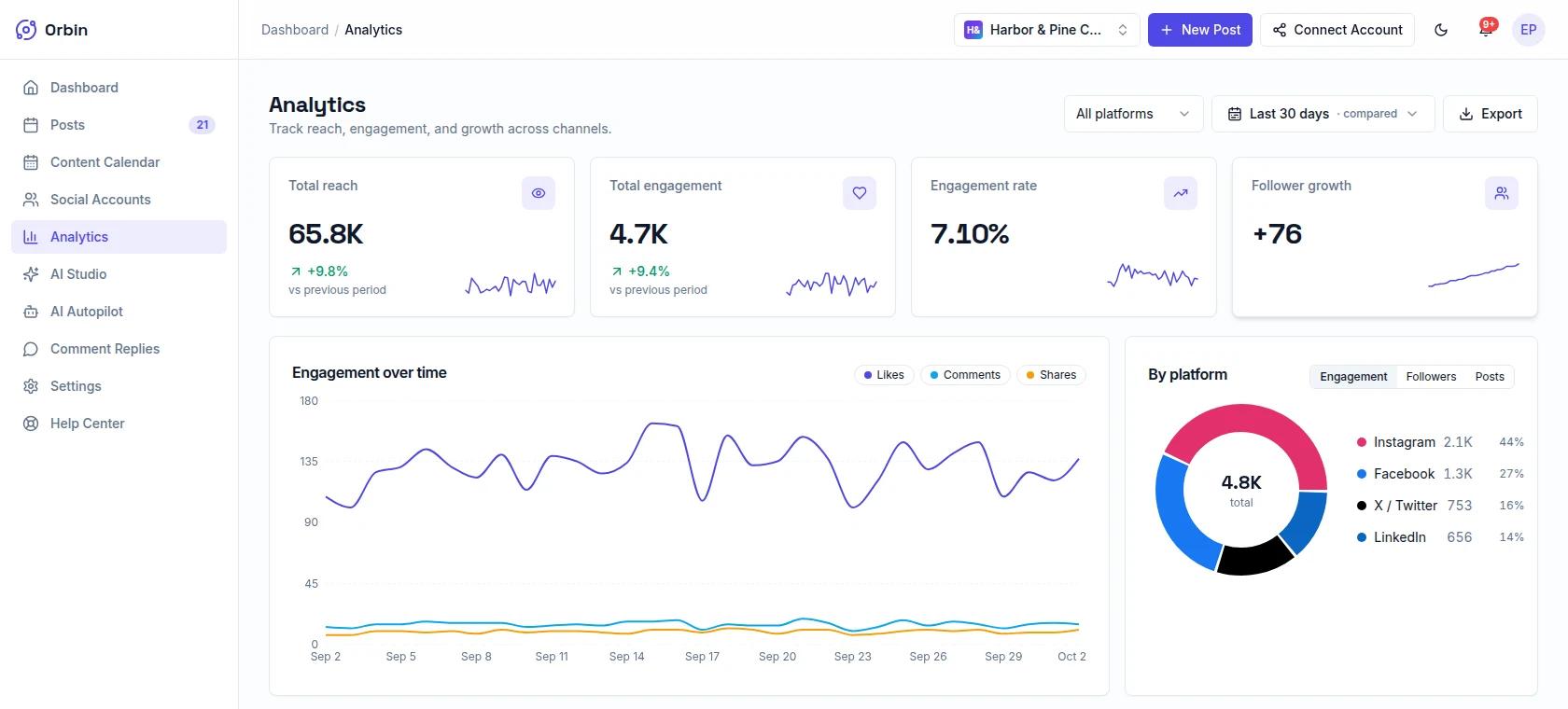The width and height of the screenshot is (1568, 709).
Task: Click the Content Calendar icon in sidebar
Action: click(x=31, y=162)
